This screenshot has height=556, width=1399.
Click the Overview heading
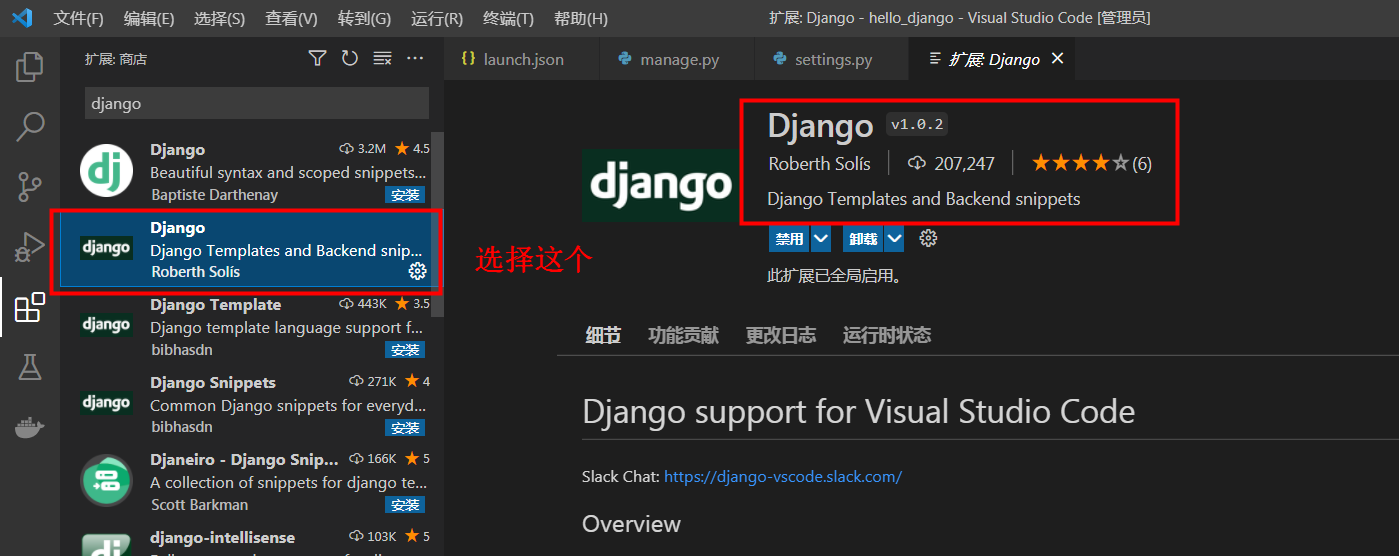632,524
